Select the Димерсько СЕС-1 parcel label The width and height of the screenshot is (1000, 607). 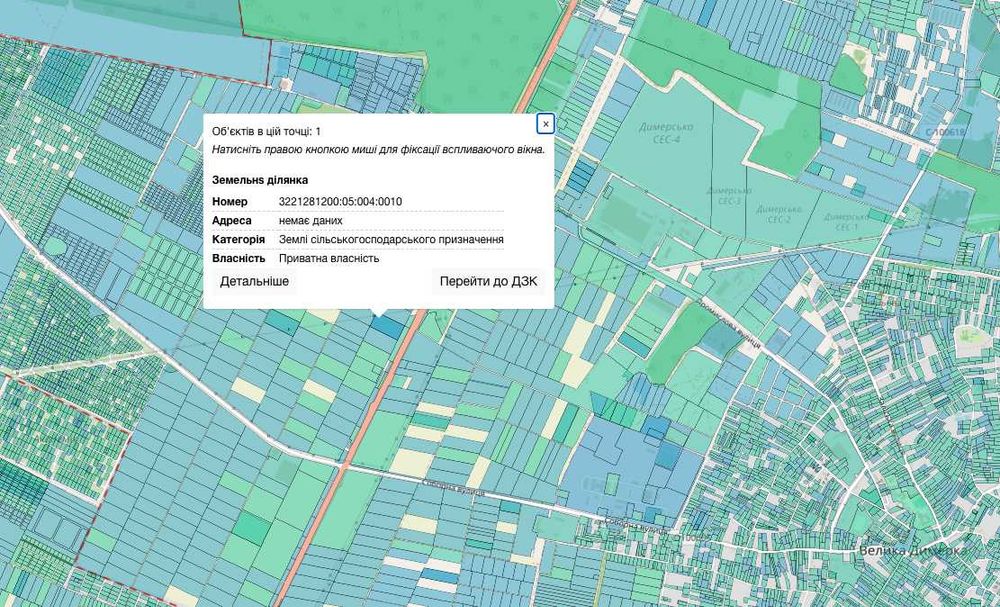[846, 222]
